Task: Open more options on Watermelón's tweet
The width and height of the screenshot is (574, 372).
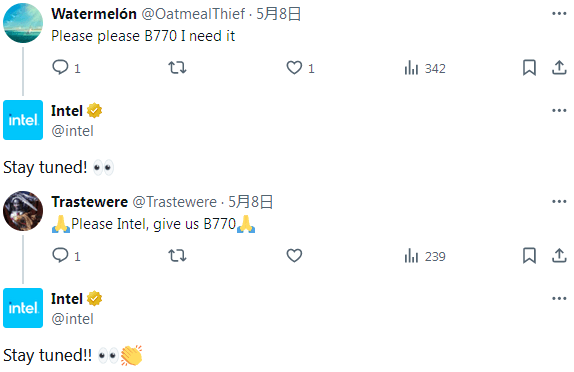Action: coord(559,14)
